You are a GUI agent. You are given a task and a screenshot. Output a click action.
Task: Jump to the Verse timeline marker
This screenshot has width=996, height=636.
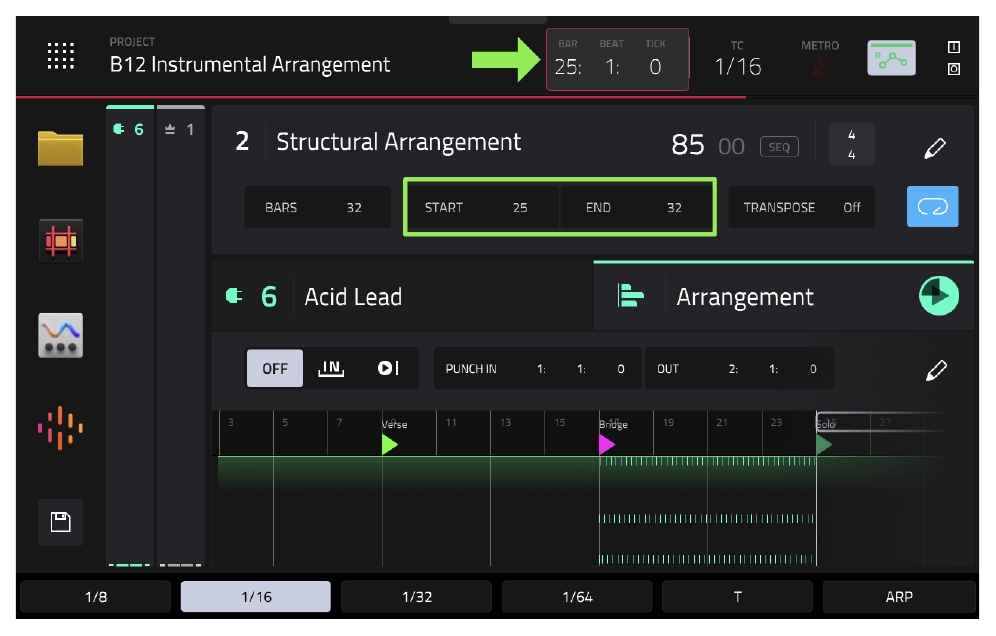tap(390, 444)
